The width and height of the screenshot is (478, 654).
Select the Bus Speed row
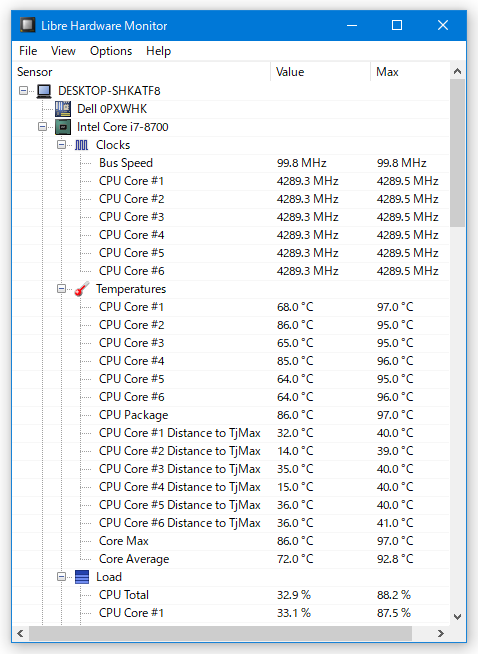231,163
